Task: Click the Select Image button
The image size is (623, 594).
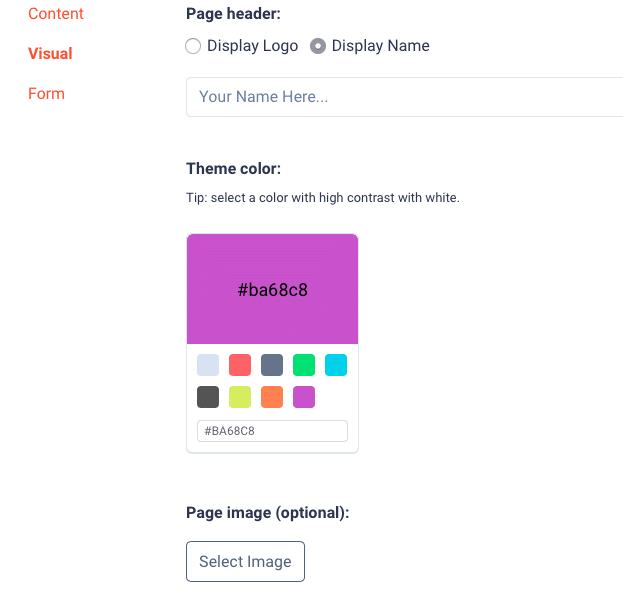Action: coord(246,561)
